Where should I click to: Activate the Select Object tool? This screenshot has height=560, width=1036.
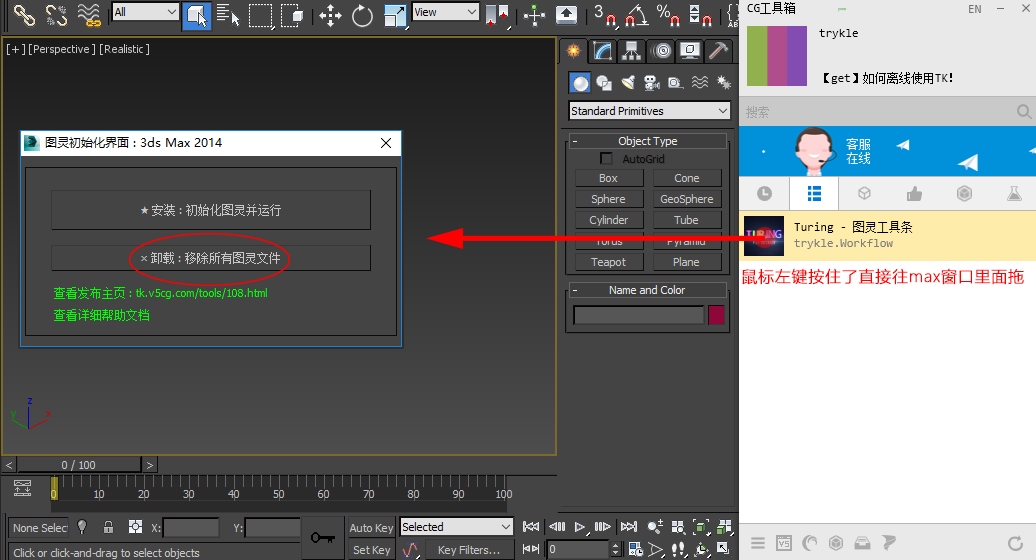tap(196, 15)
